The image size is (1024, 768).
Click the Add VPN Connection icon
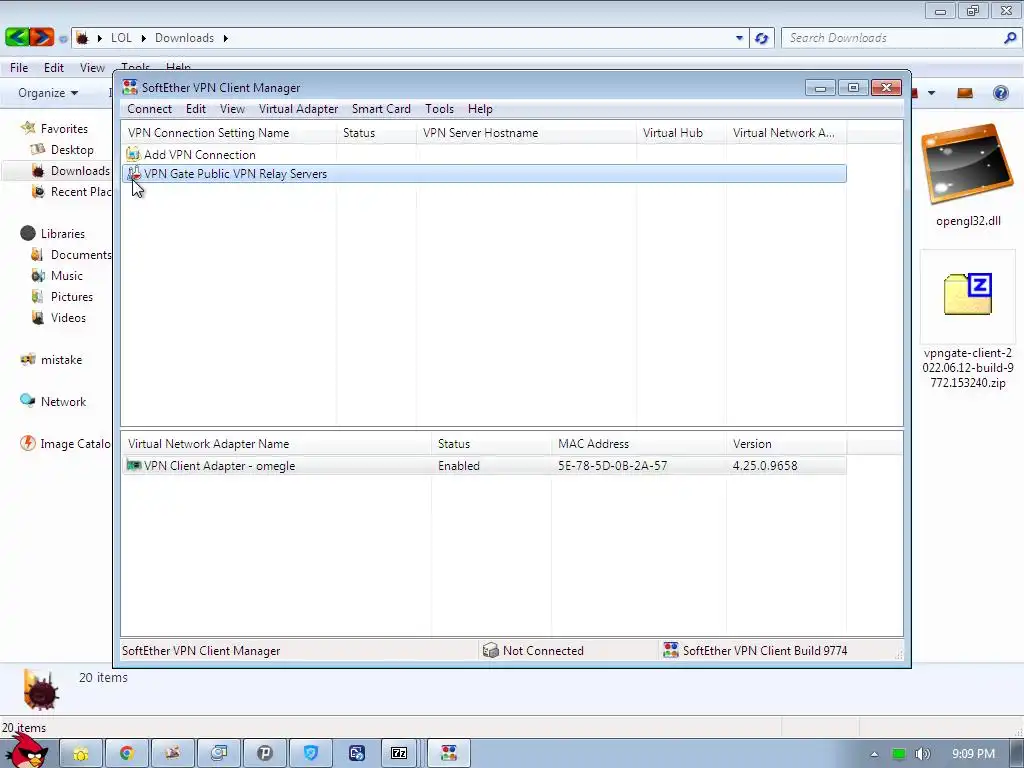[x=133, y=155]
